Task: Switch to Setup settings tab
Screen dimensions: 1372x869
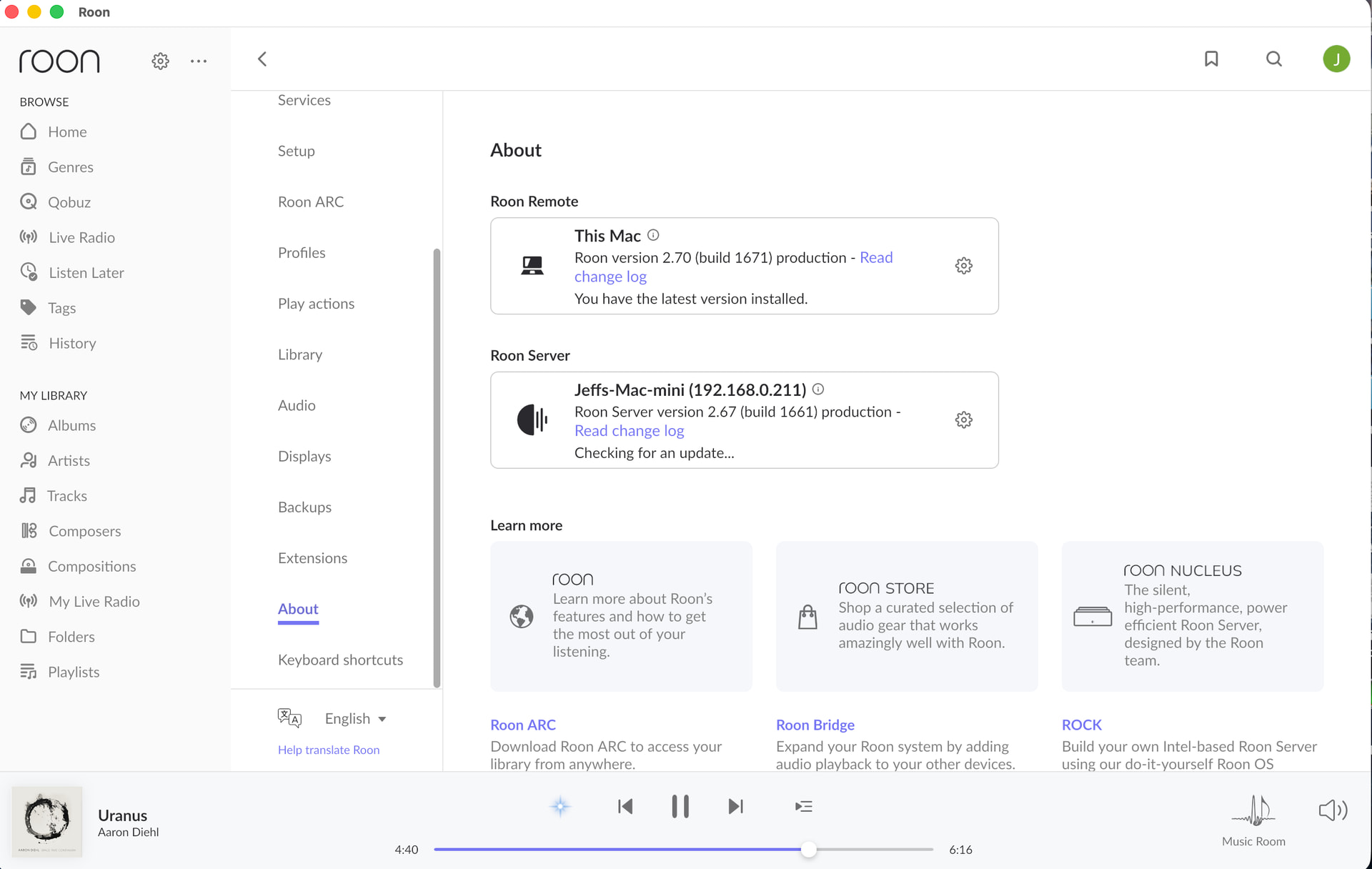Action: (297, 151)
